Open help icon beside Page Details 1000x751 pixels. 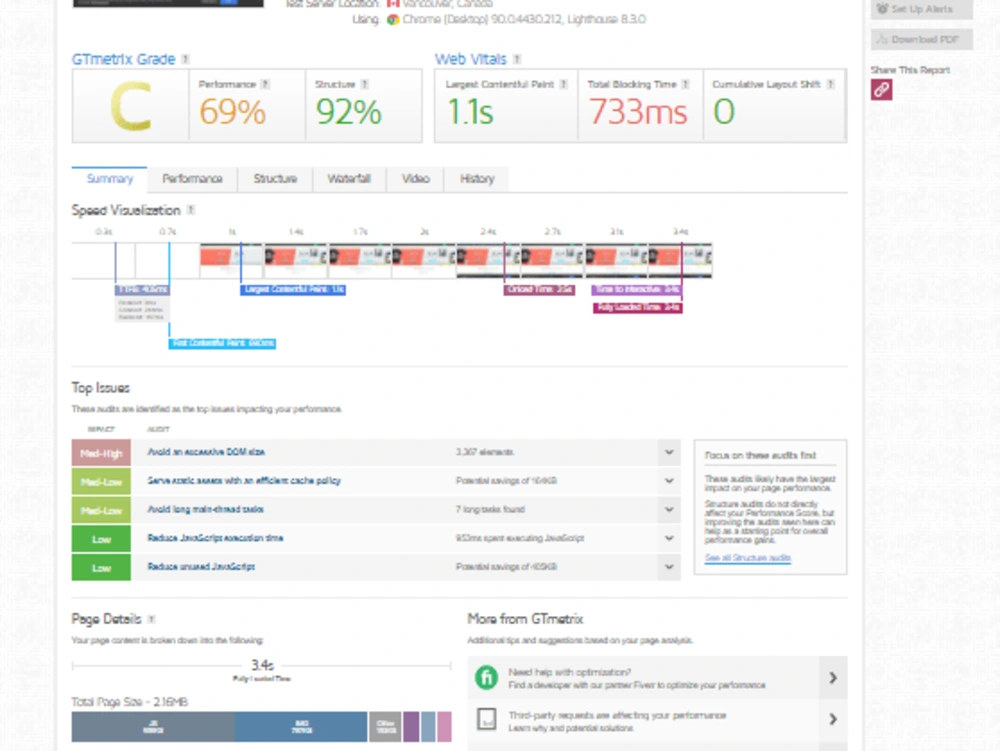(x=151, y=619)
